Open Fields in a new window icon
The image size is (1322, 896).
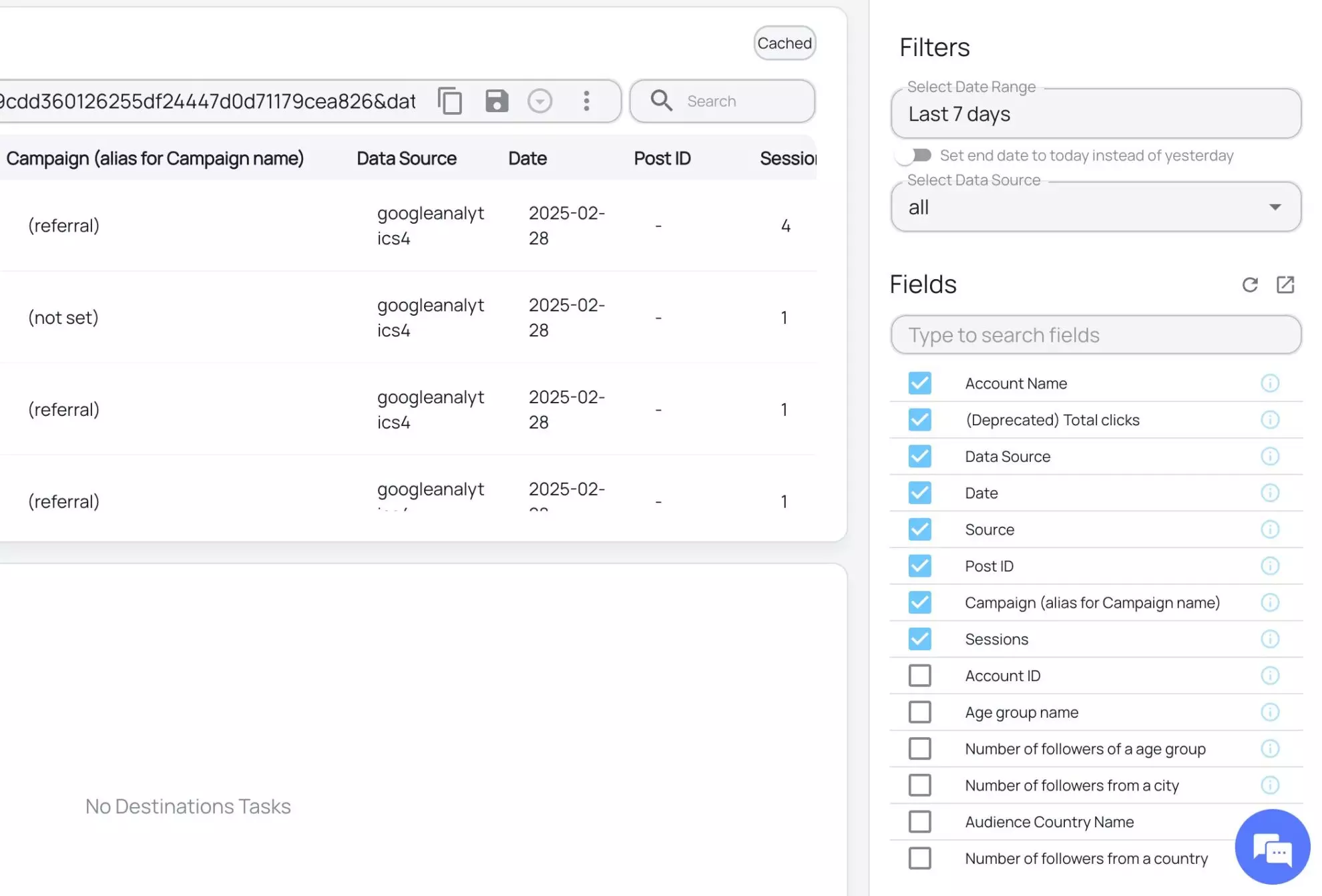[1285, 285]
